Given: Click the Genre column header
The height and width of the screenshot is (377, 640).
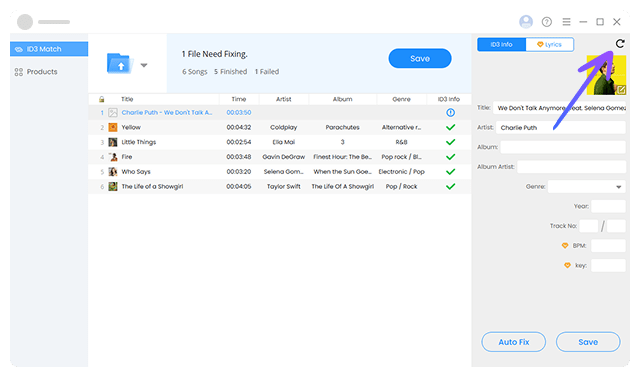Looking at the screenshot, I should coord(401,99).
